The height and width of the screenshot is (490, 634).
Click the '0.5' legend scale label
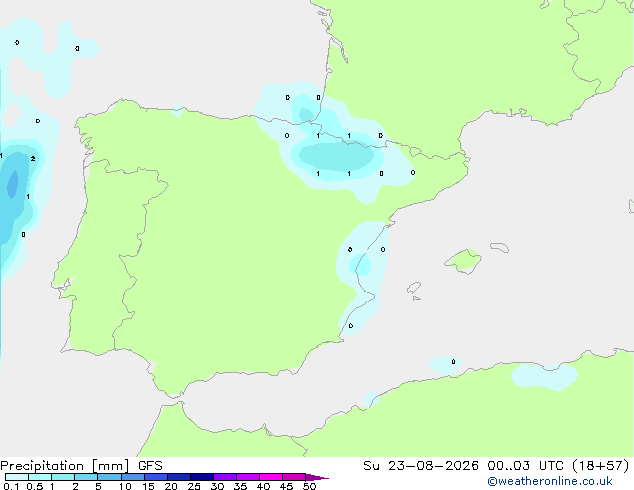pos(35,486)
